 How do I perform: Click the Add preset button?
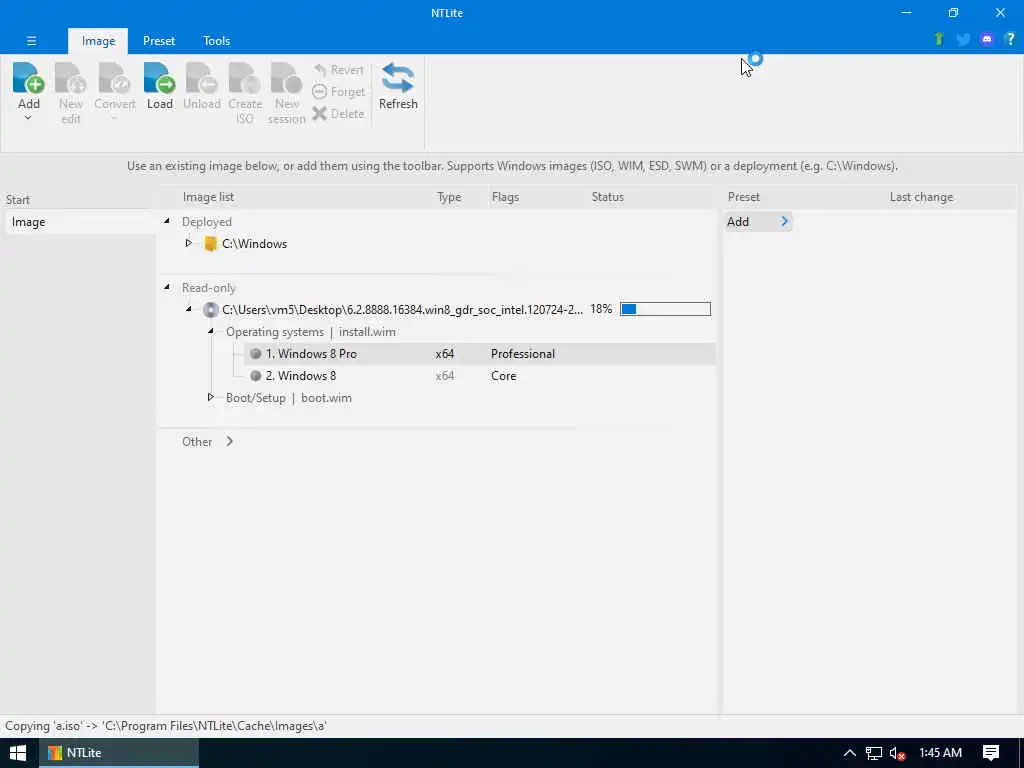coord(758,222)
